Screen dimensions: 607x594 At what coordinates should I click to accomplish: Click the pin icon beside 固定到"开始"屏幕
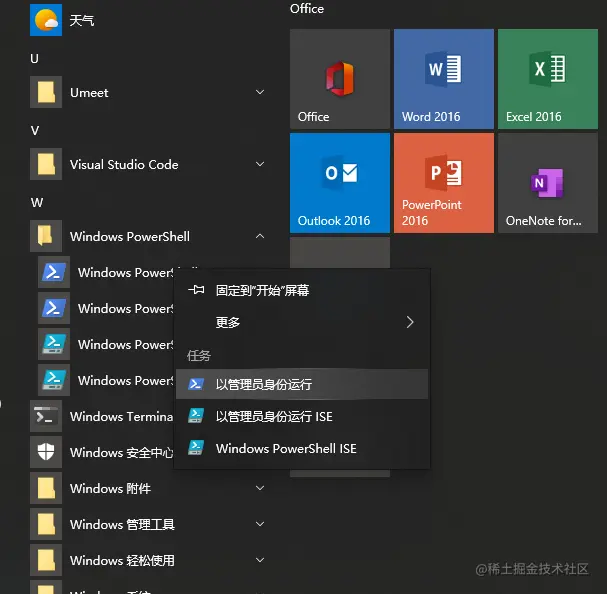[x=196, y=290]
